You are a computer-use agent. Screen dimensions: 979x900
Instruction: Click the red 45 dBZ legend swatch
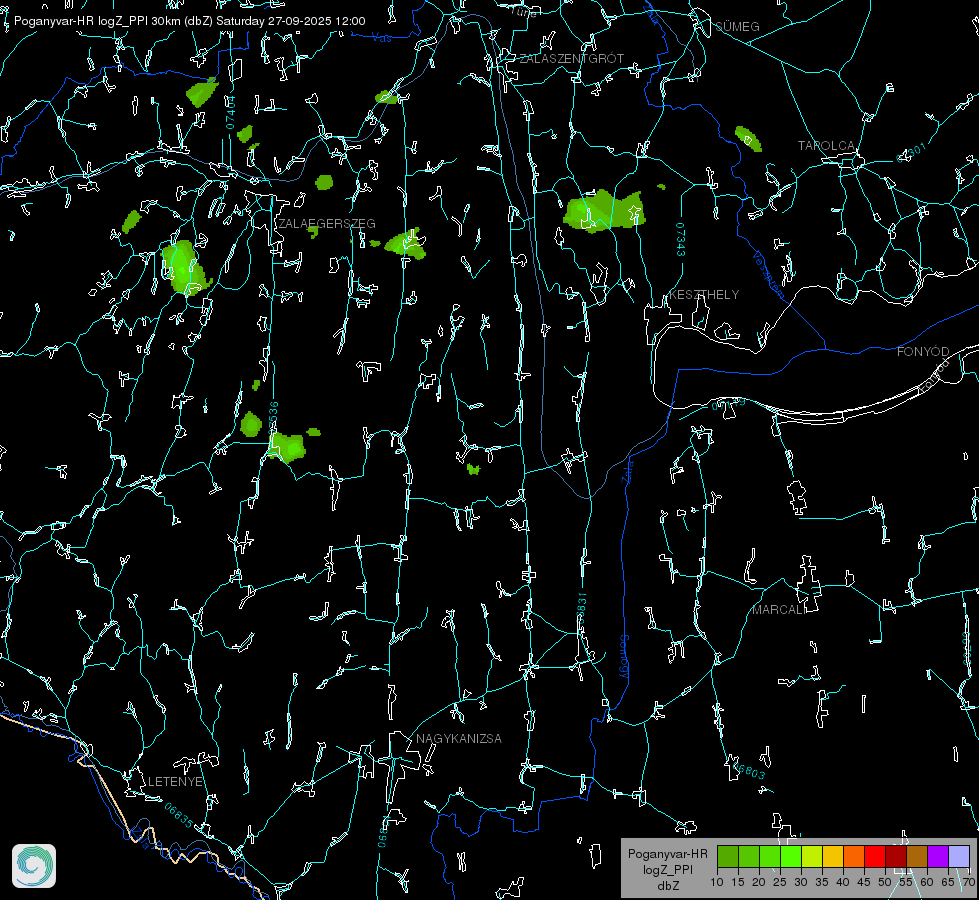874,856
